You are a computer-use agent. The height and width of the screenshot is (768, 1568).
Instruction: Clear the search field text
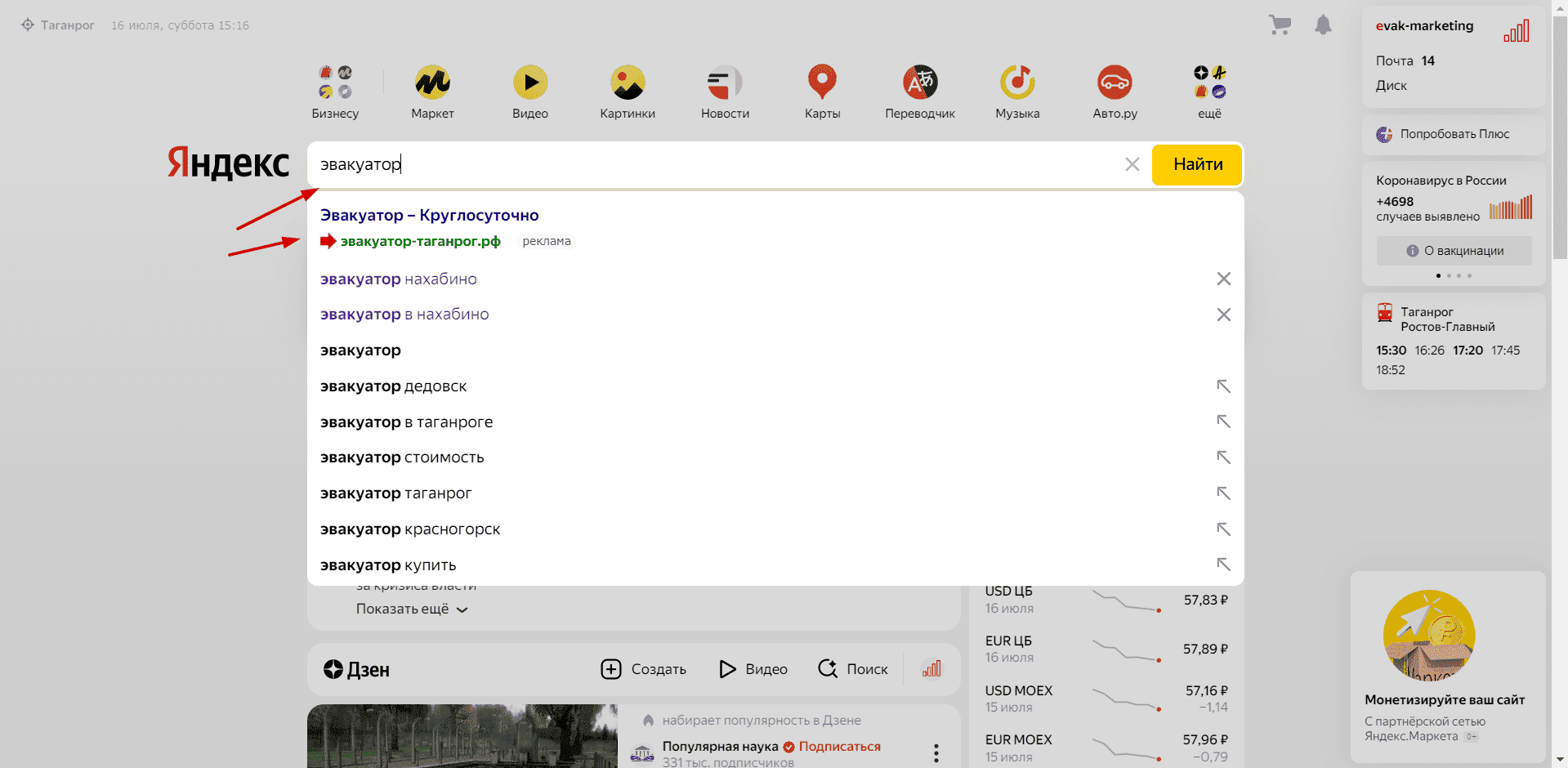(x=1132, y=164)
